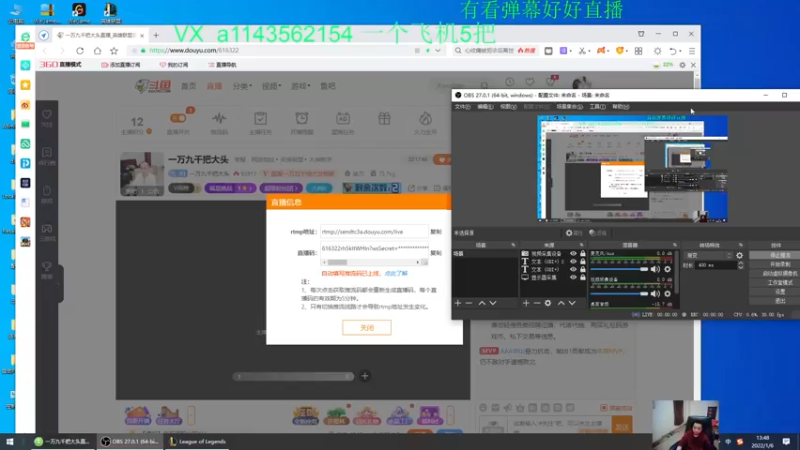
Task: Click 关闭 button in 直播信息 dialog
Action: (x=367, y=328)
